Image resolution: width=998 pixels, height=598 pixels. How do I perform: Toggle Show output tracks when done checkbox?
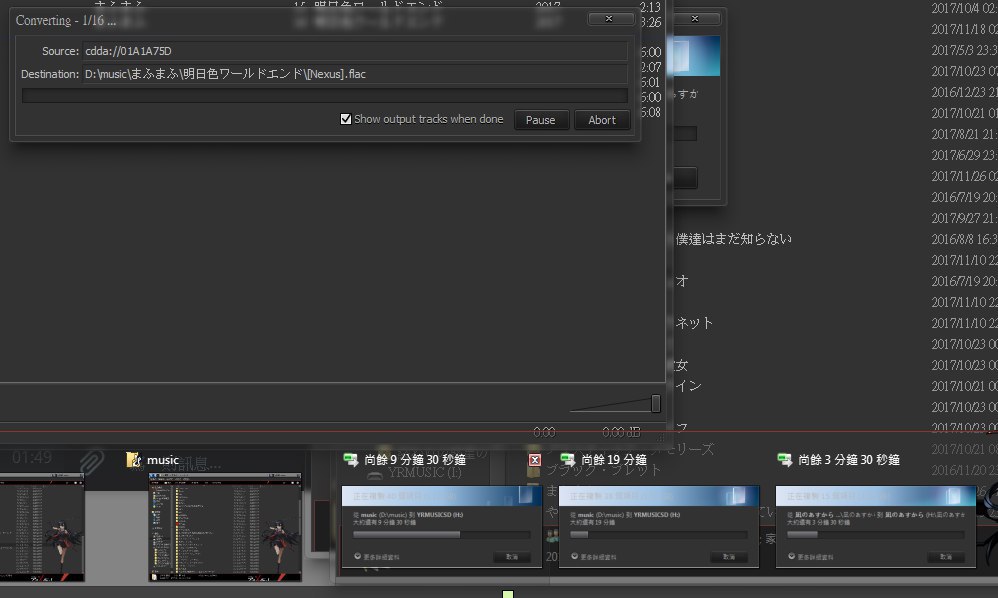click(346, 119)
